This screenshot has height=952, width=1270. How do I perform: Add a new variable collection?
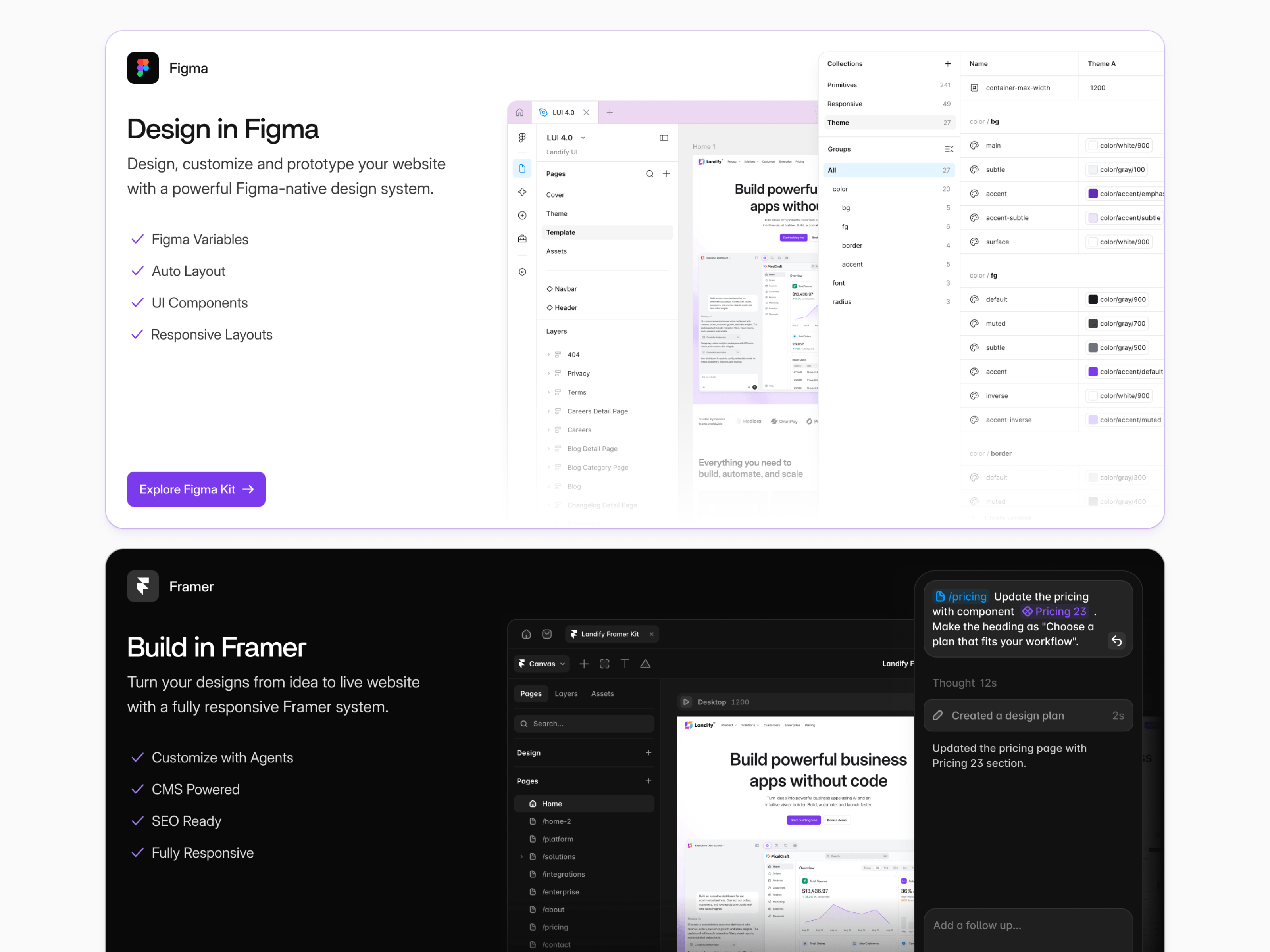947,64
